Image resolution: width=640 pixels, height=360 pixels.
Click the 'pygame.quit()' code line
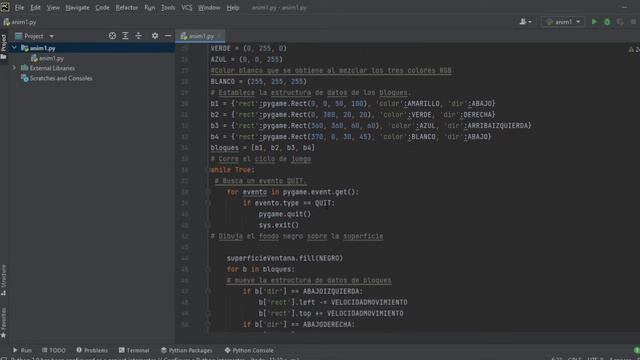[284, 214]
